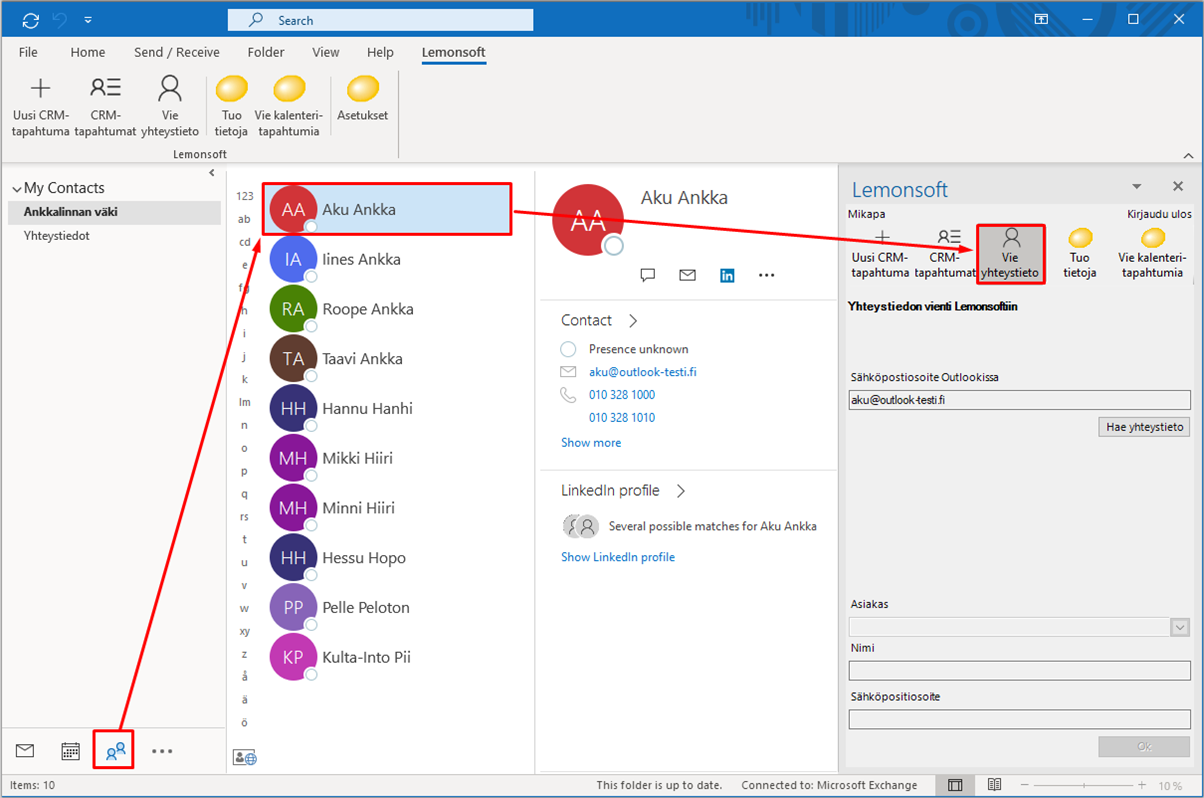The width and height of the screenshot is (1204, 798).
Task: Open Asetukset in the ribbon
Action: coord(362,100)
